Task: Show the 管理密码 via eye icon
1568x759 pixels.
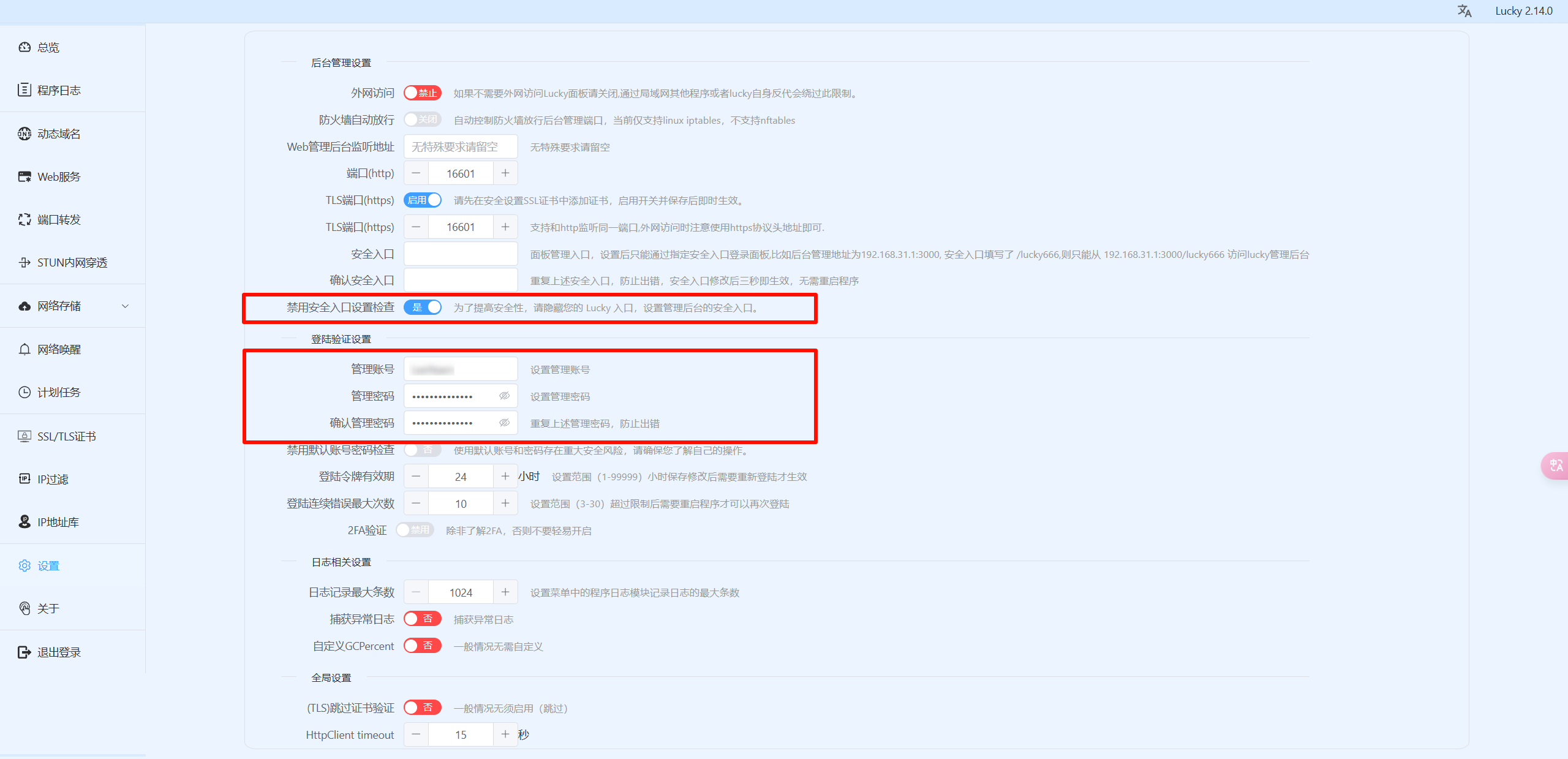Action: click(x=504, y=396)
